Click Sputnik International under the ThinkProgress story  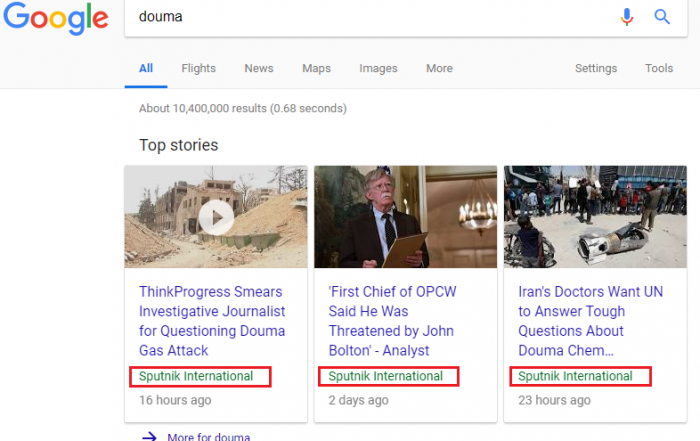[196, 376]
